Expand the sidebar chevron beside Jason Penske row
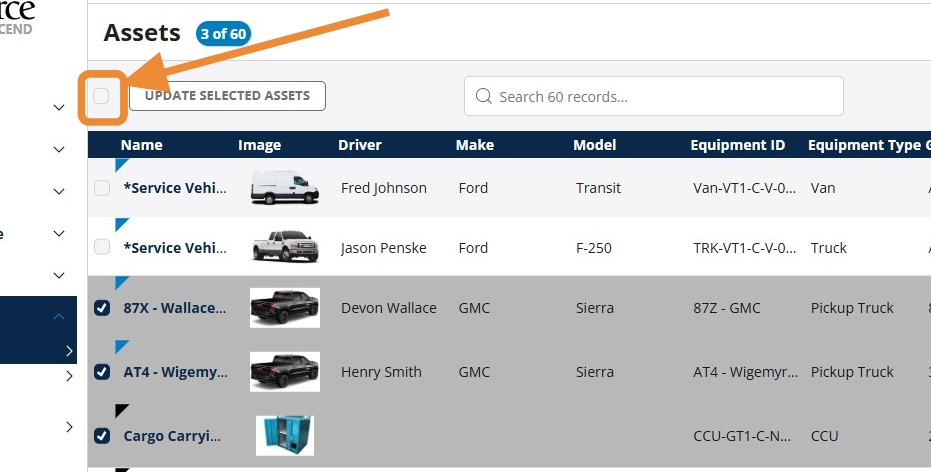The height and width of the screenshot is (472, 931). coord(59,233)
